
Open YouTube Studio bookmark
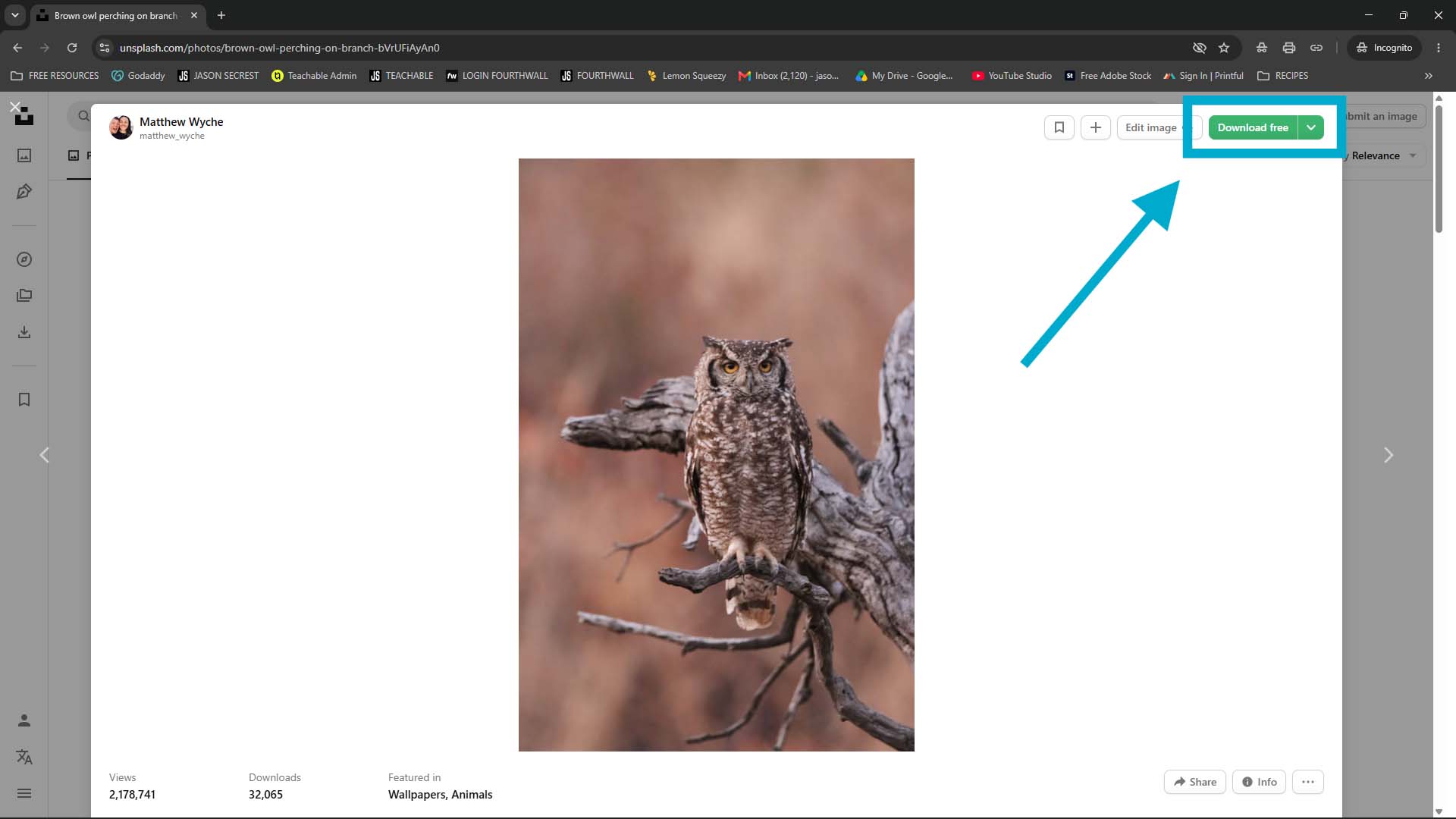pos(1012,76)
